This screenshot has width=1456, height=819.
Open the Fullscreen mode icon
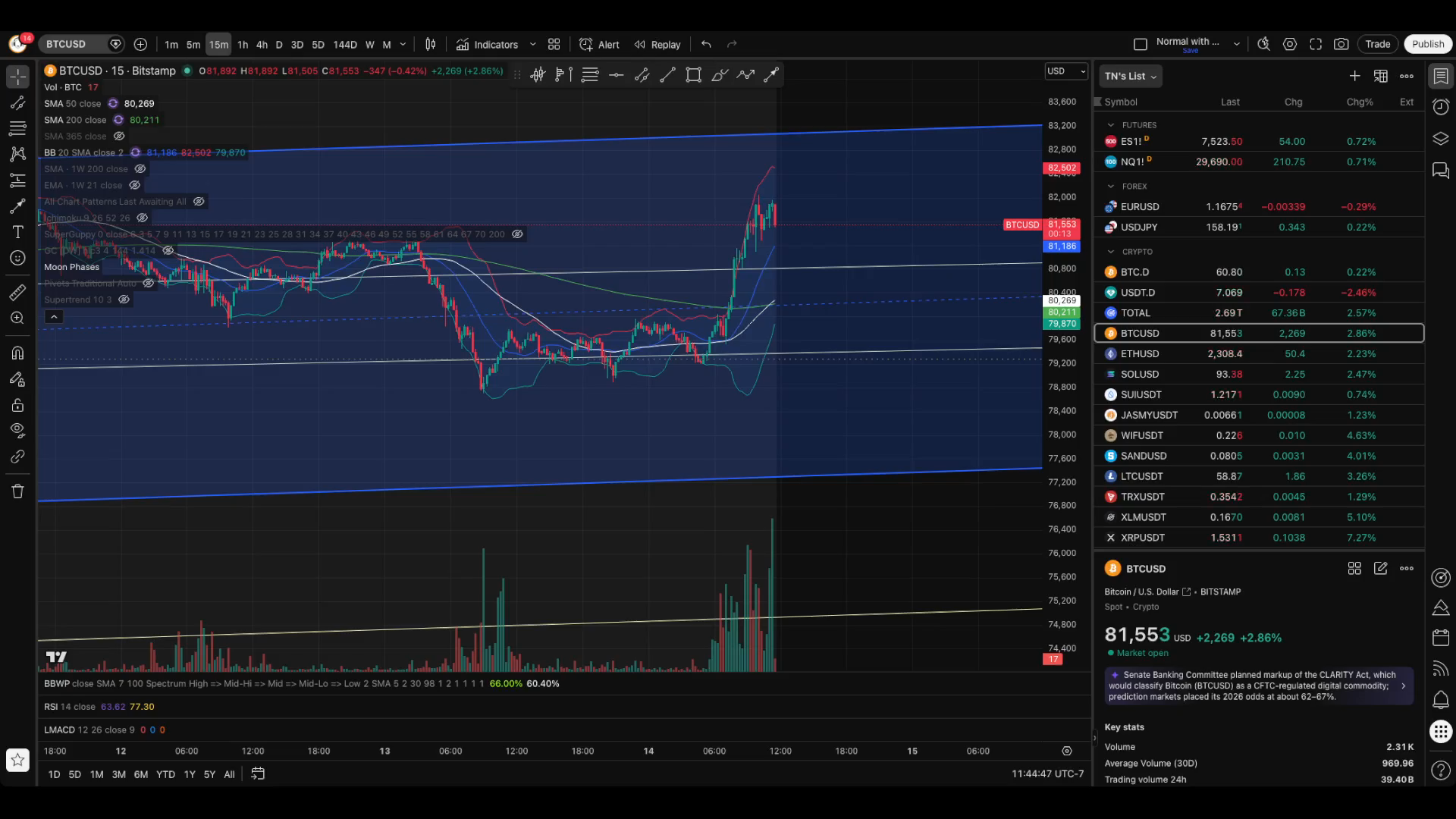pyautogui.click(x=1316, y=45)
